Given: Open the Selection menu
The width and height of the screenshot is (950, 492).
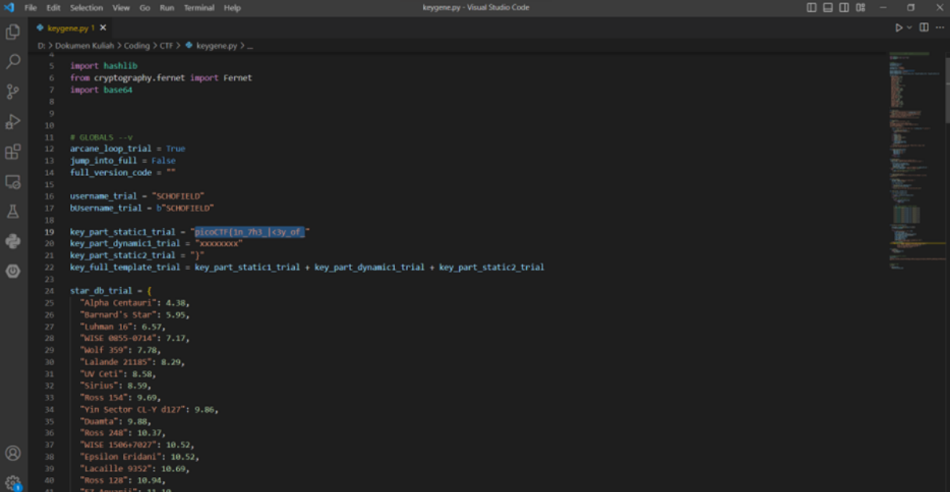Looking at the screenshot, I should (86, 7).
